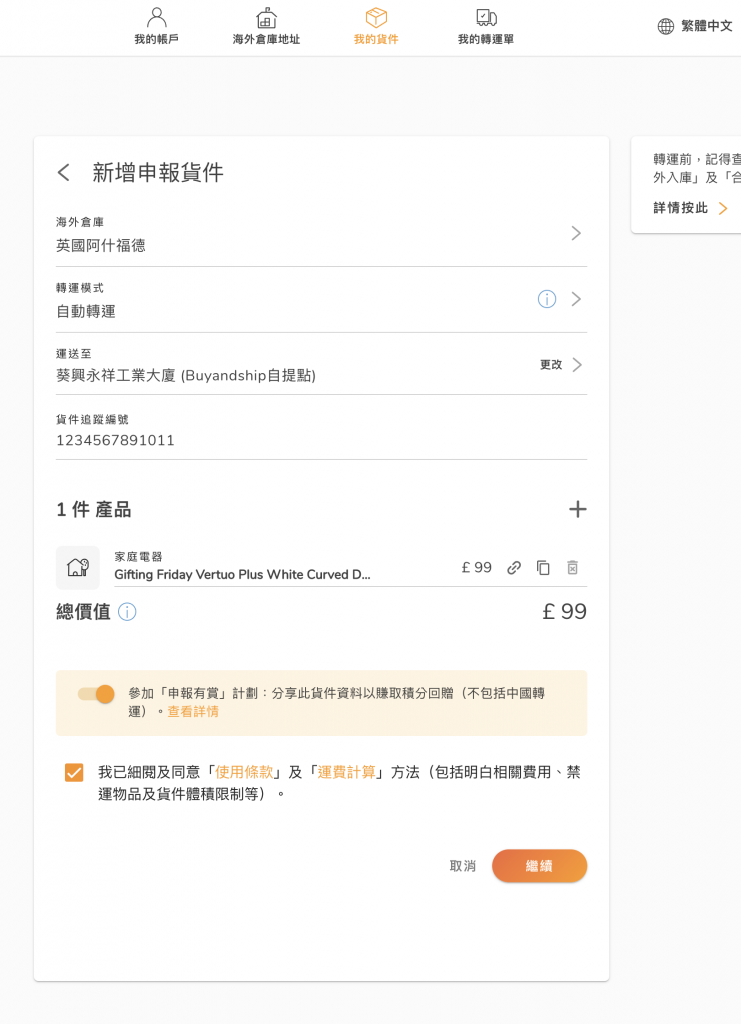
Task: Add another product with plus icon
Action: tap(577, 509)
